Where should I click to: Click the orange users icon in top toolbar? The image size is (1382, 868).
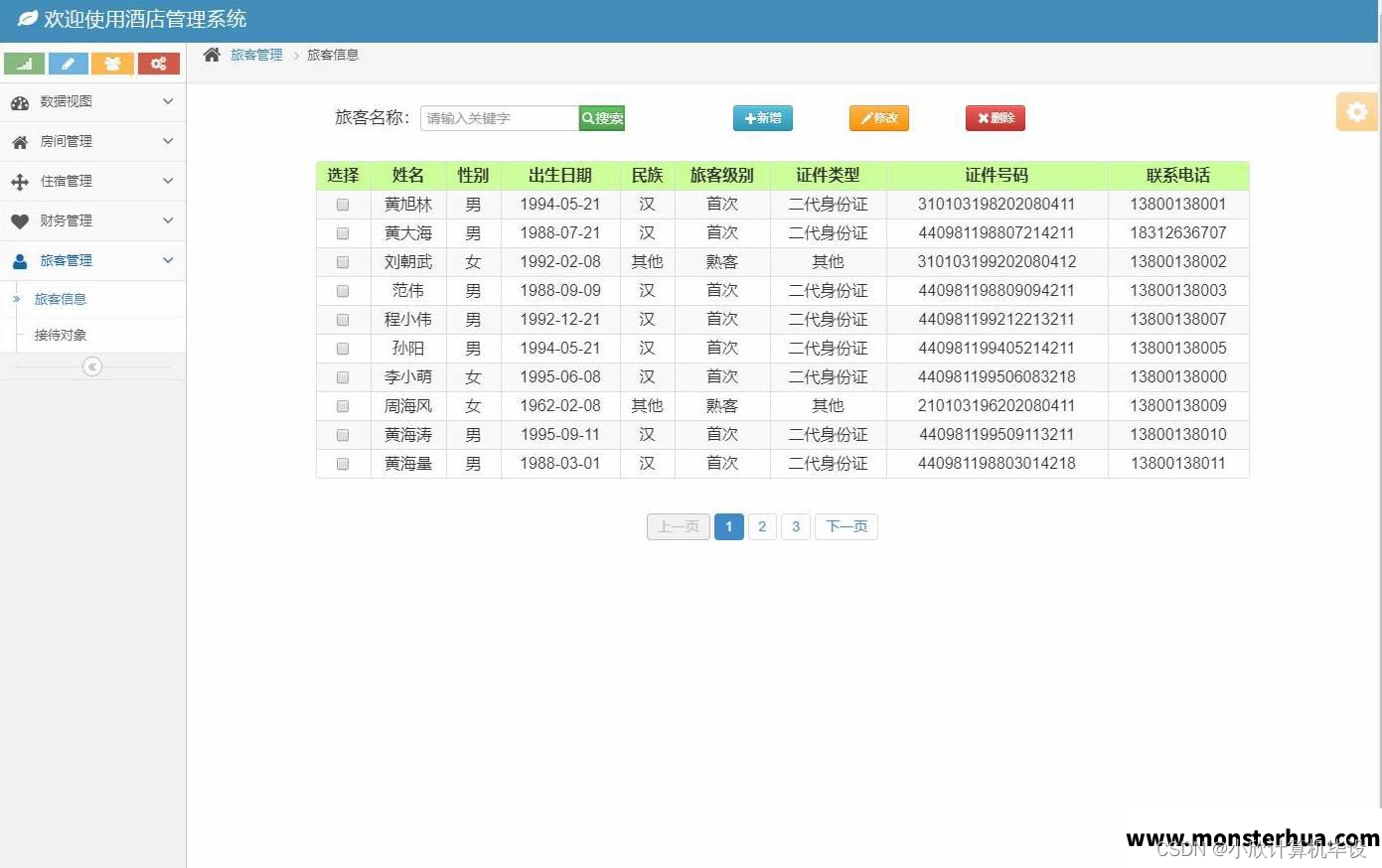112,63
